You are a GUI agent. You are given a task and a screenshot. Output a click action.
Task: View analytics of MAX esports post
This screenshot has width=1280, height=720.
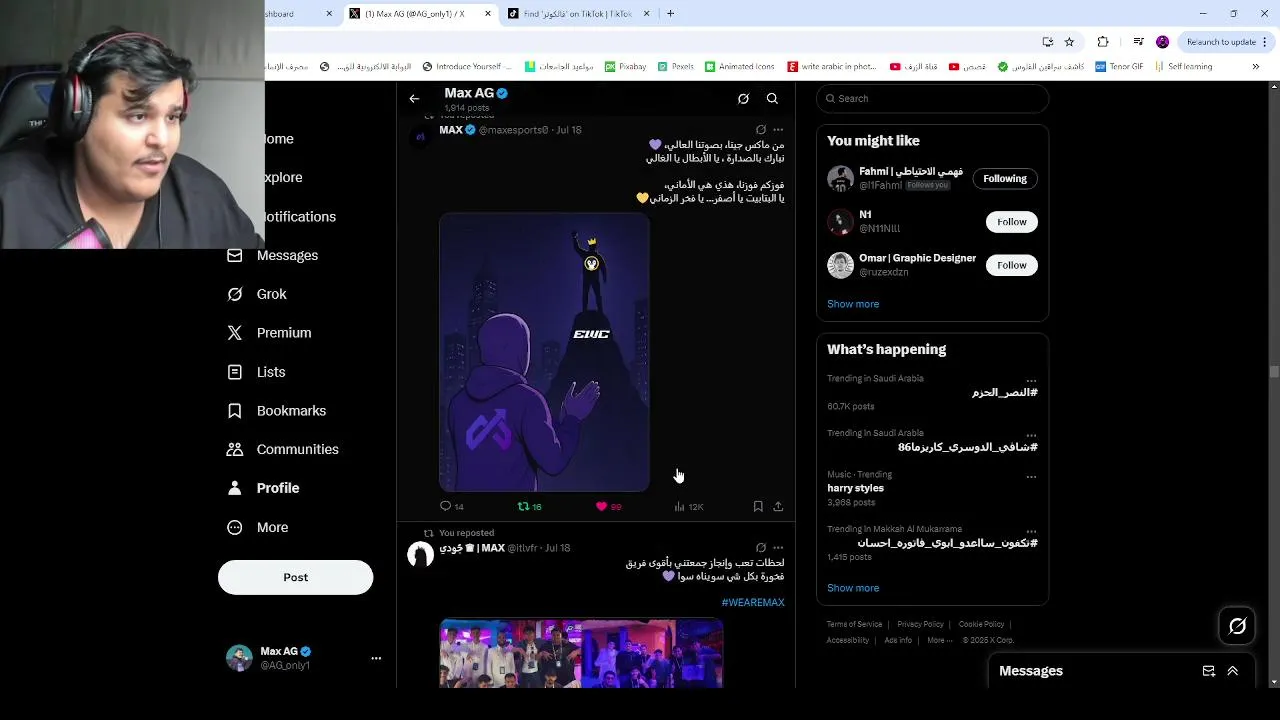point(689,507)
